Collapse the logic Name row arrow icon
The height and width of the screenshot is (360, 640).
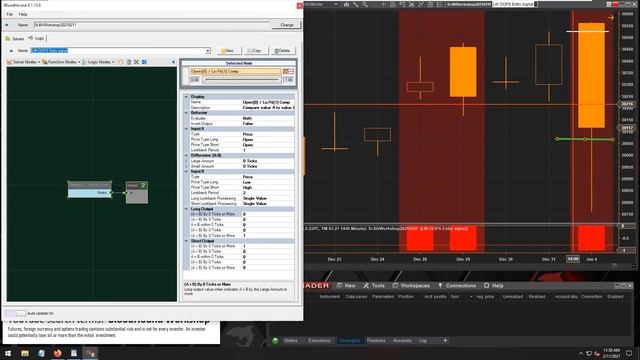coord(11,51)
